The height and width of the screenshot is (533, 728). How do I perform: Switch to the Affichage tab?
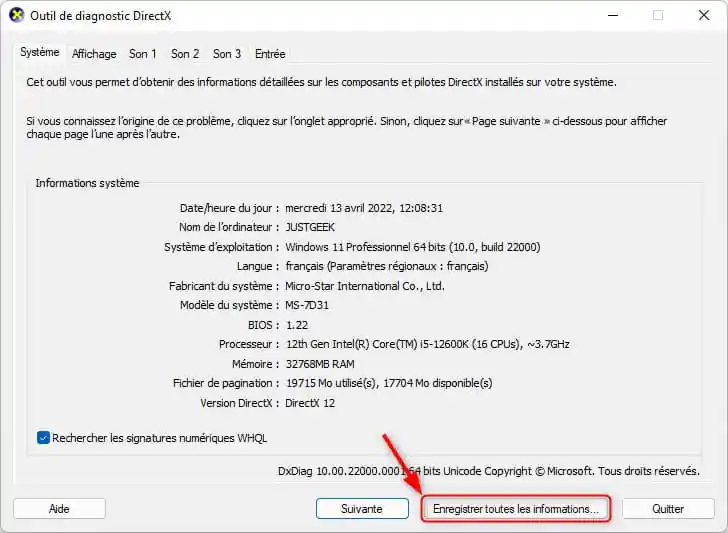point(94,54)
